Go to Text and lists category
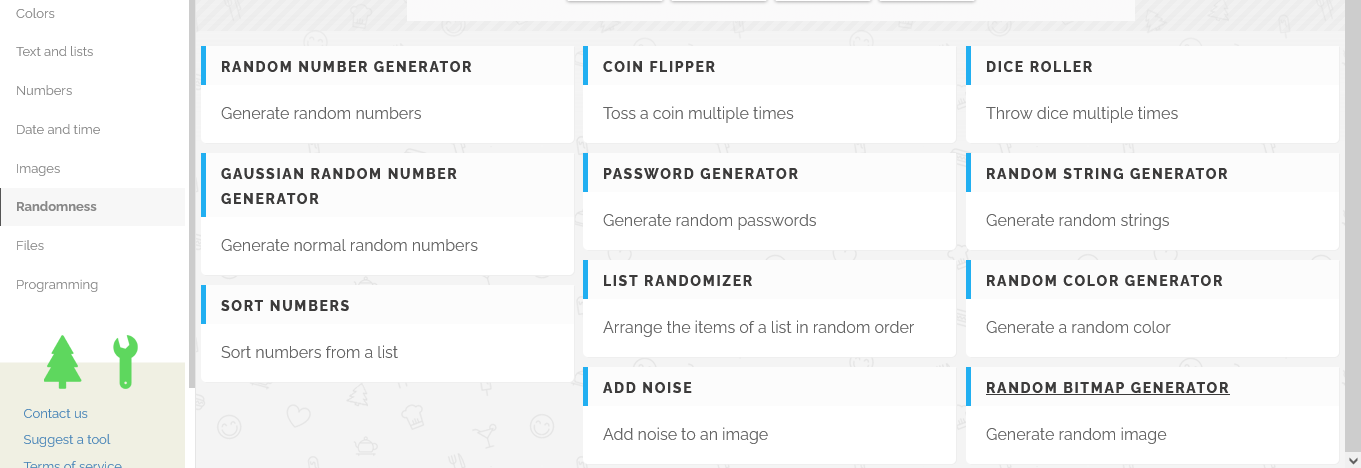The width and height of the screenshot is (1361, 468). [54, 52]
